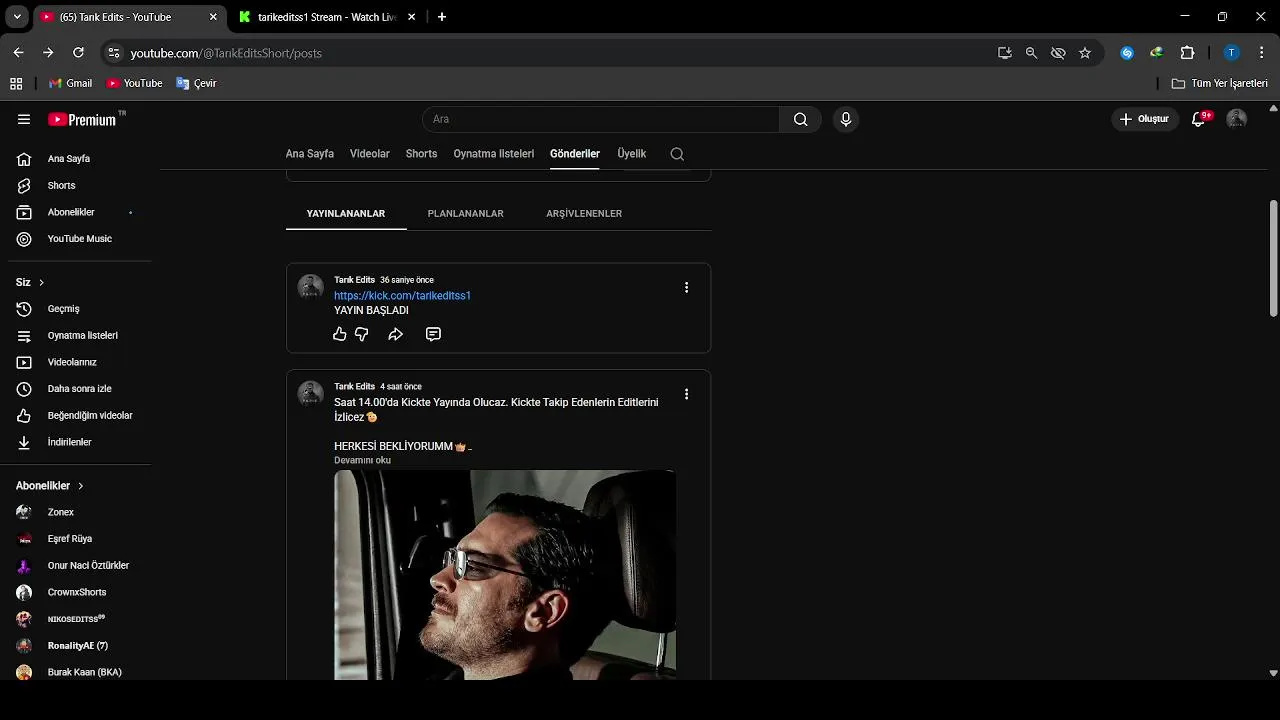Image resolution: width=1280 pixels, height=720 pixels.
Task: Open comments on YAYIN BAŞLADI post
Action: (433, 334)
